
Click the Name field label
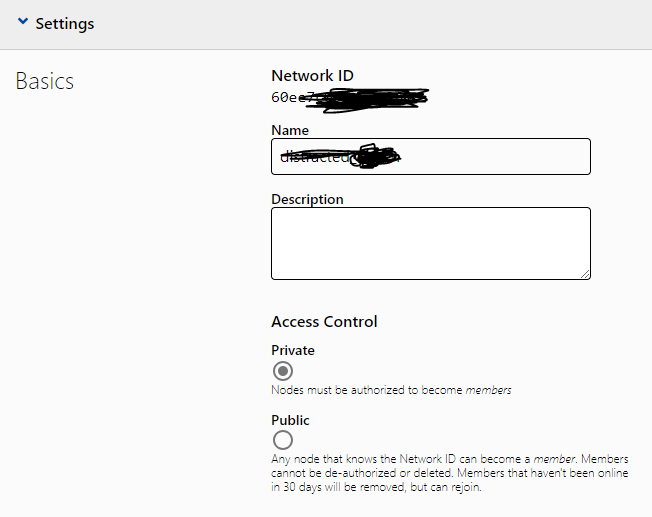tap(290, 130)
